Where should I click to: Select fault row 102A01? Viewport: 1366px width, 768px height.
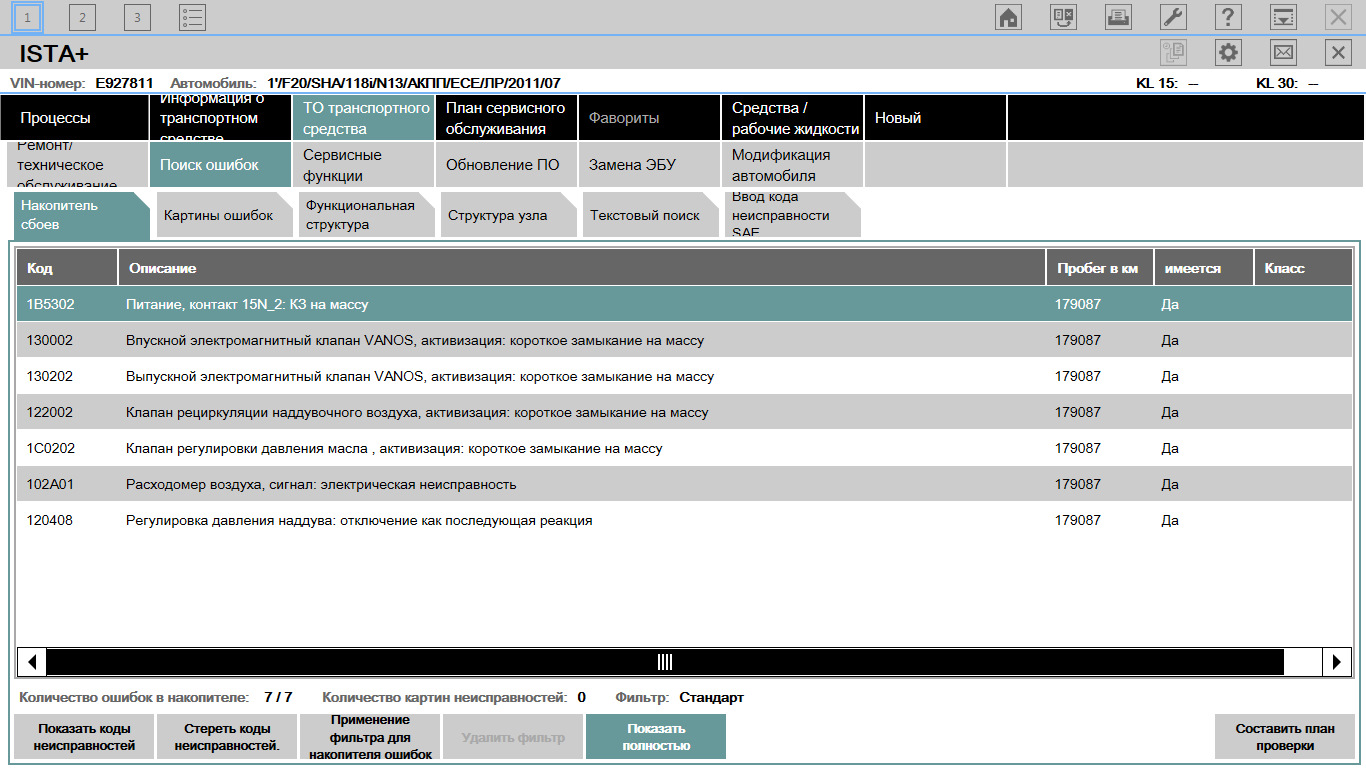684,484
